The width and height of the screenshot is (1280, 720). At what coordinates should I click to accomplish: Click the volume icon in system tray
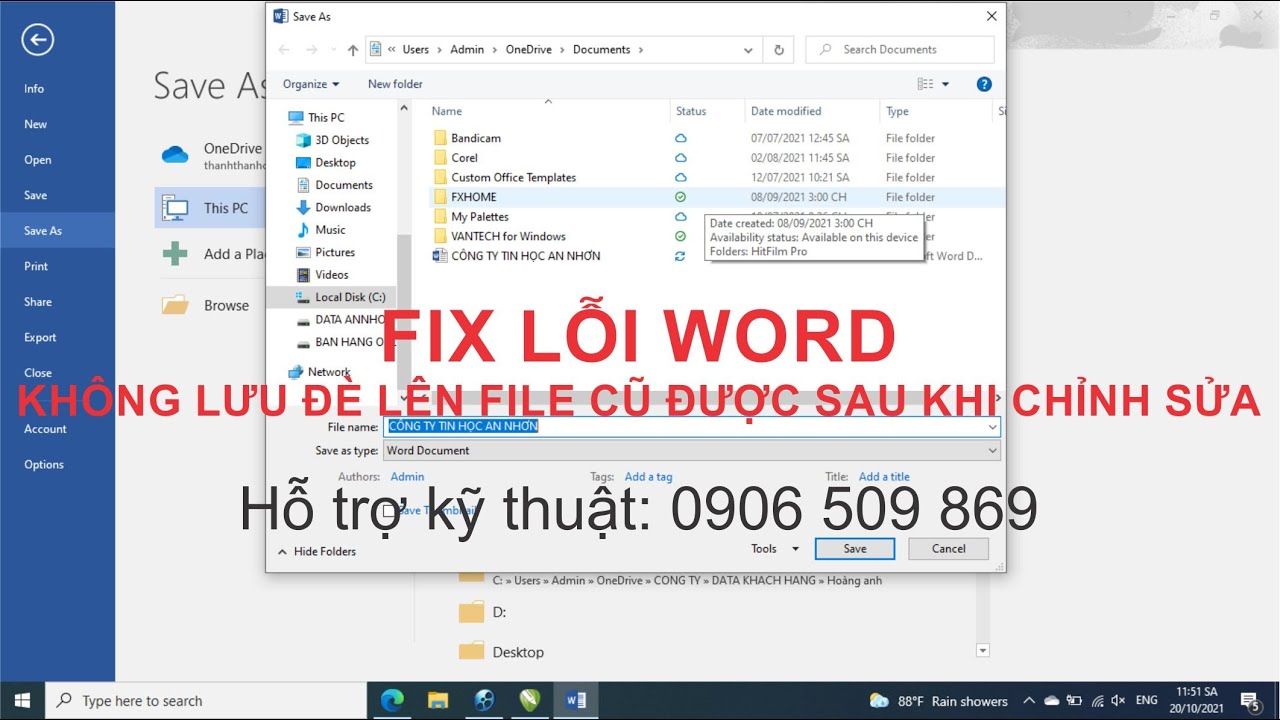[1118, 701]
